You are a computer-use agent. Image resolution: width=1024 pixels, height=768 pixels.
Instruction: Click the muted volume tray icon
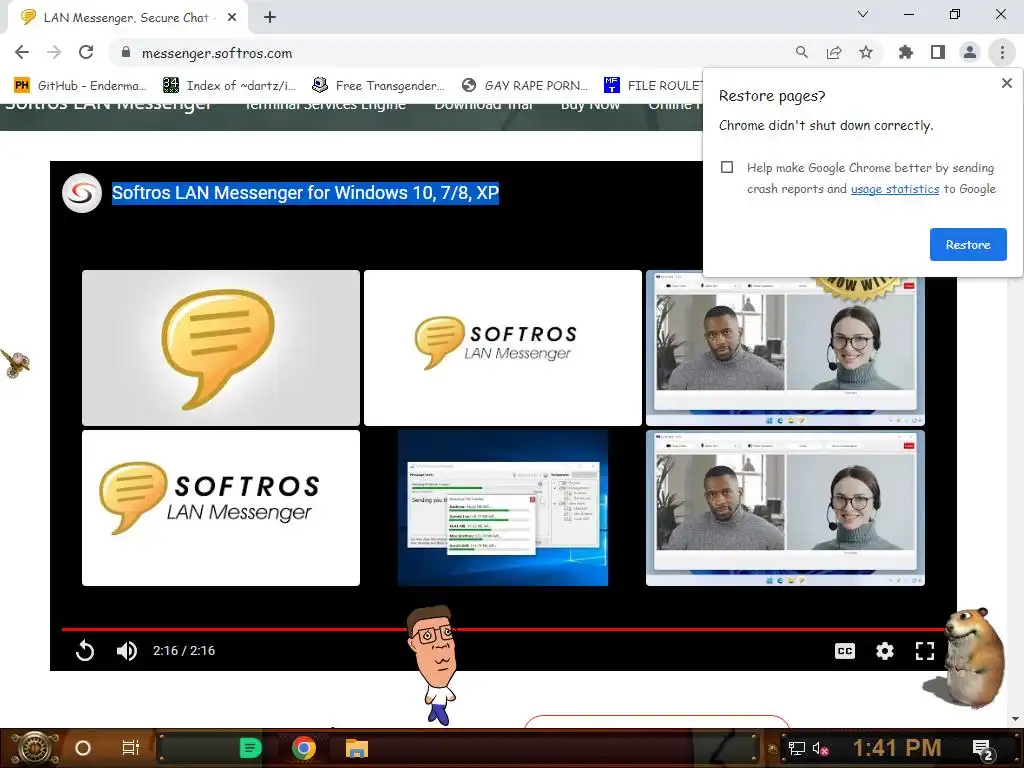tap(820, 748)
